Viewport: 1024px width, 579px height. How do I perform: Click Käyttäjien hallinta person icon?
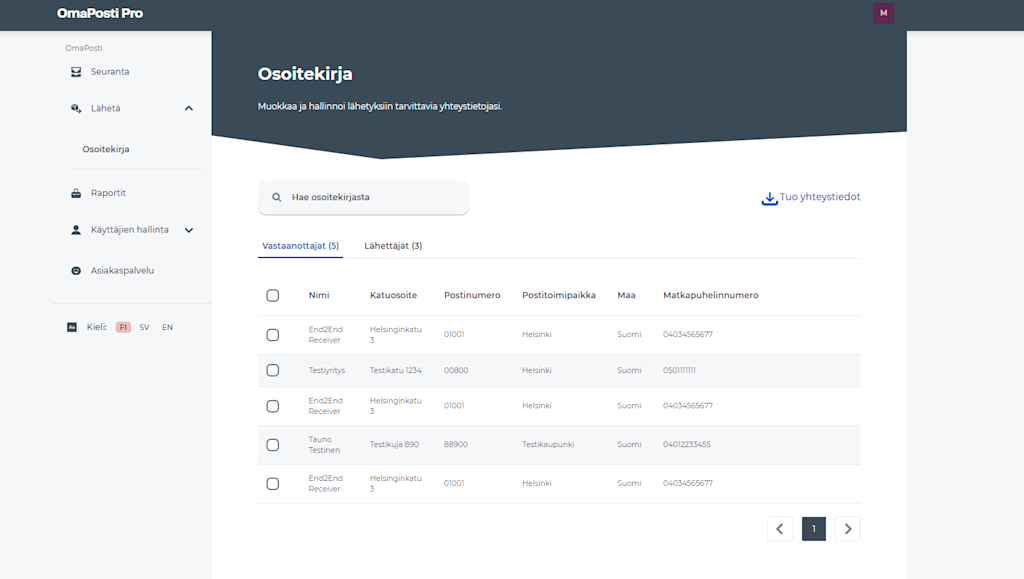click(76, 230)
